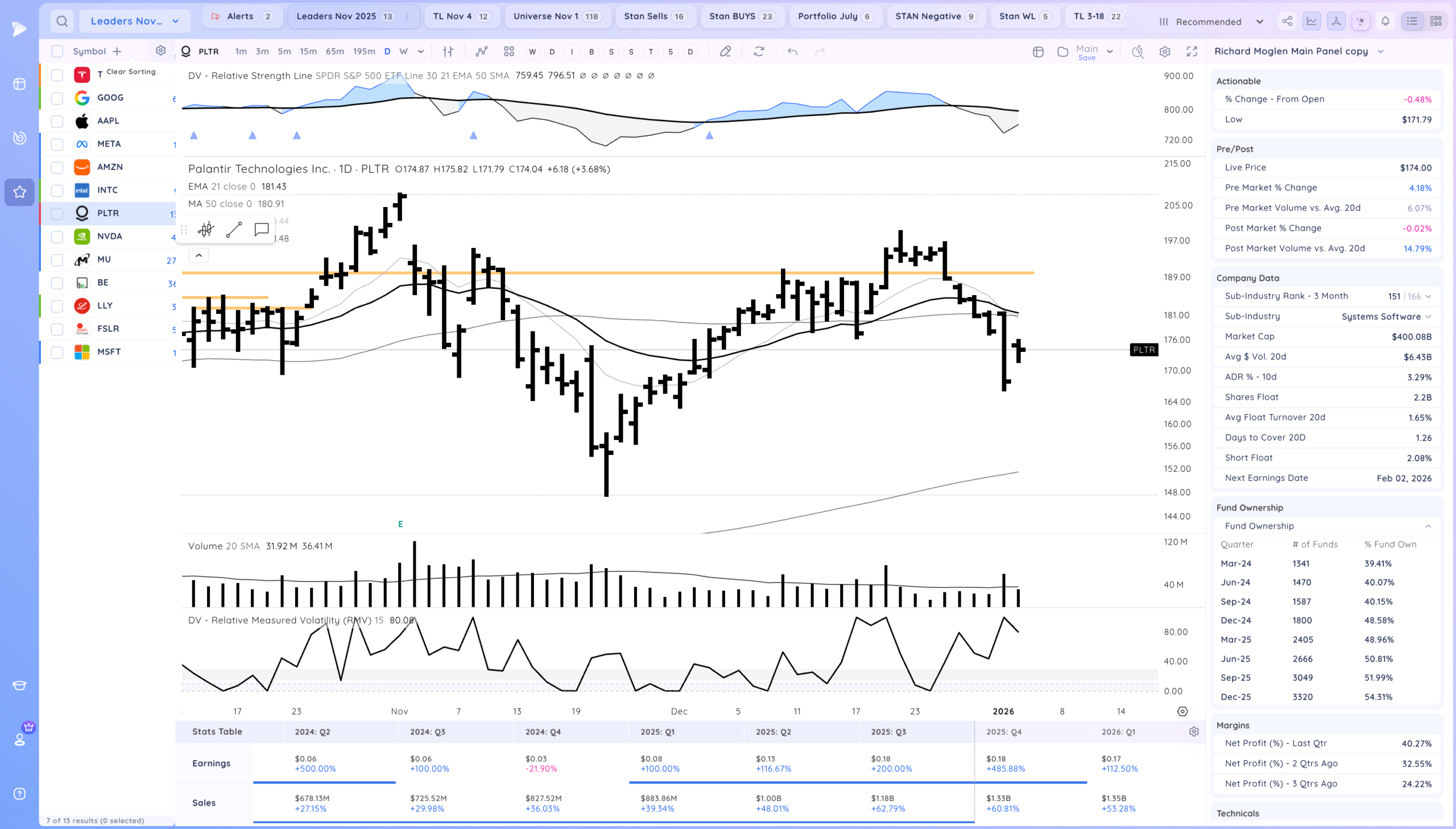Switch to the Stan BUYS tab

click(x=742, y=16)
